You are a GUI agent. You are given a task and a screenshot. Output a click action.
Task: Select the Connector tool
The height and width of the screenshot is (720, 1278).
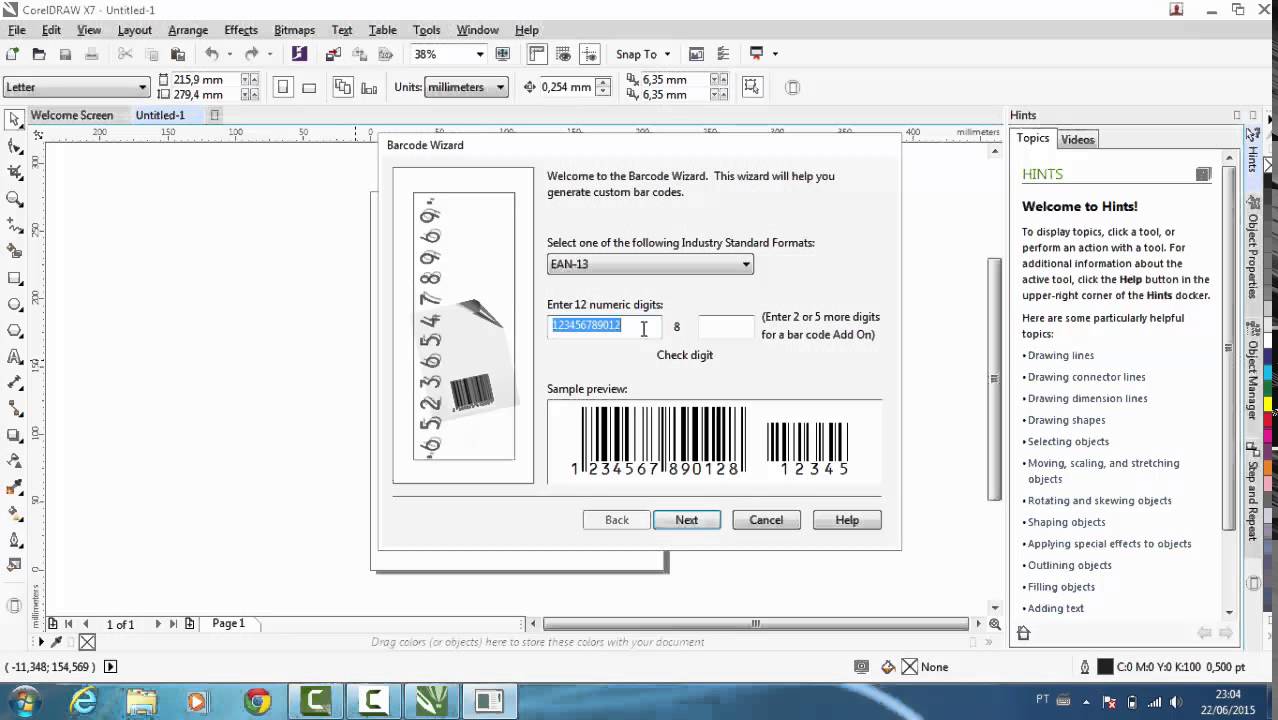14,409
